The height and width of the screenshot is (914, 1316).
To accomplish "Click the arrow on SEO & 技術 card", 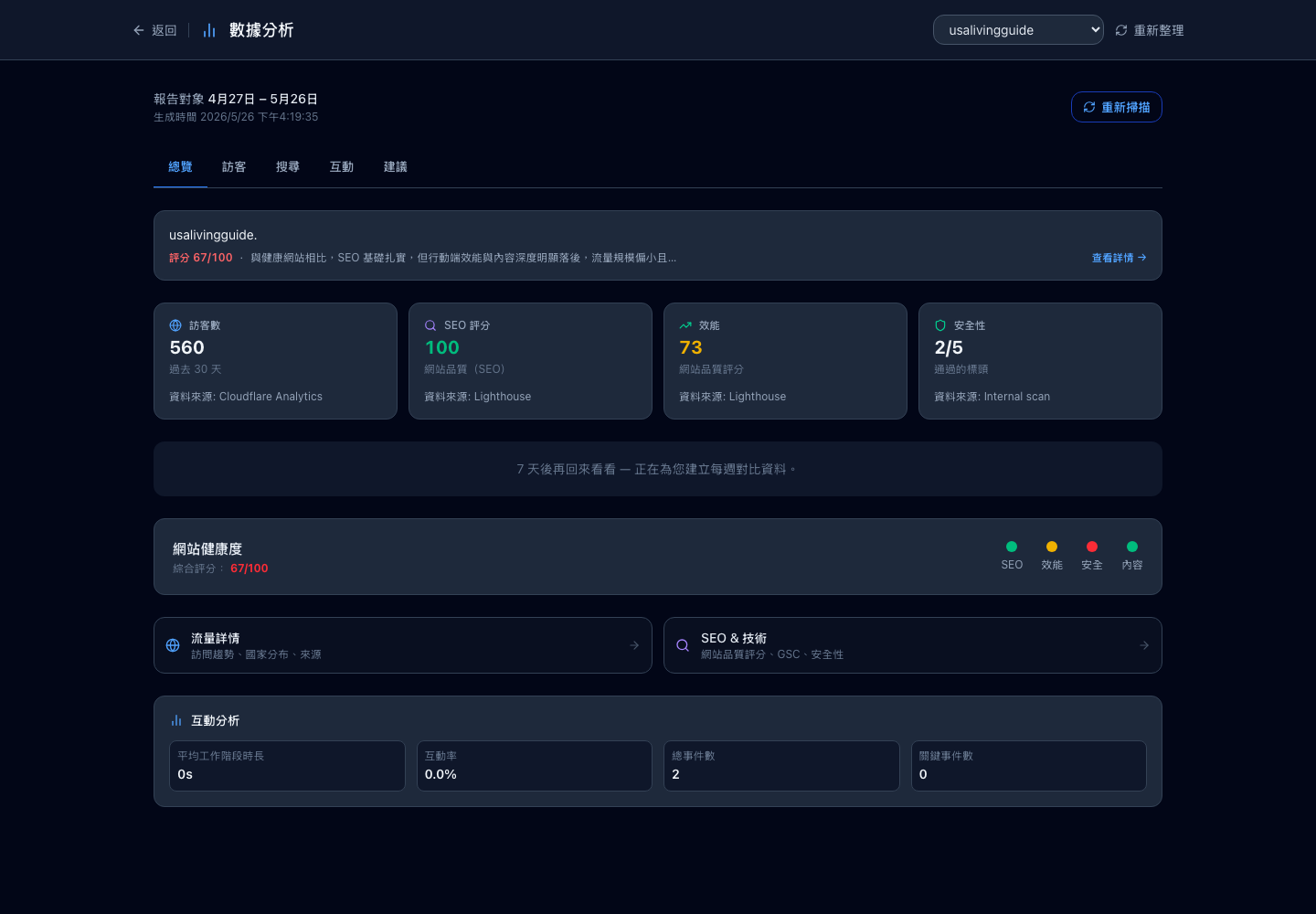I will pyautogui.click(x=1144, y=645).
